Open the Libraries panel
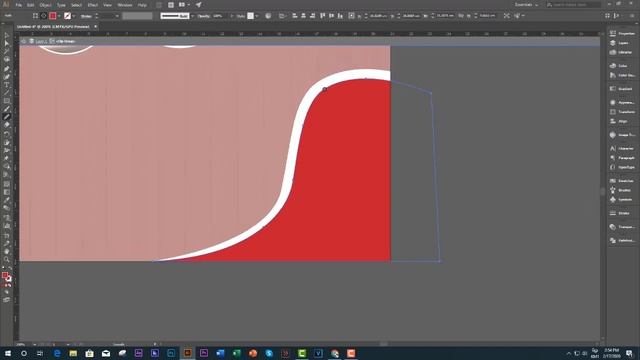 (622, 52)
